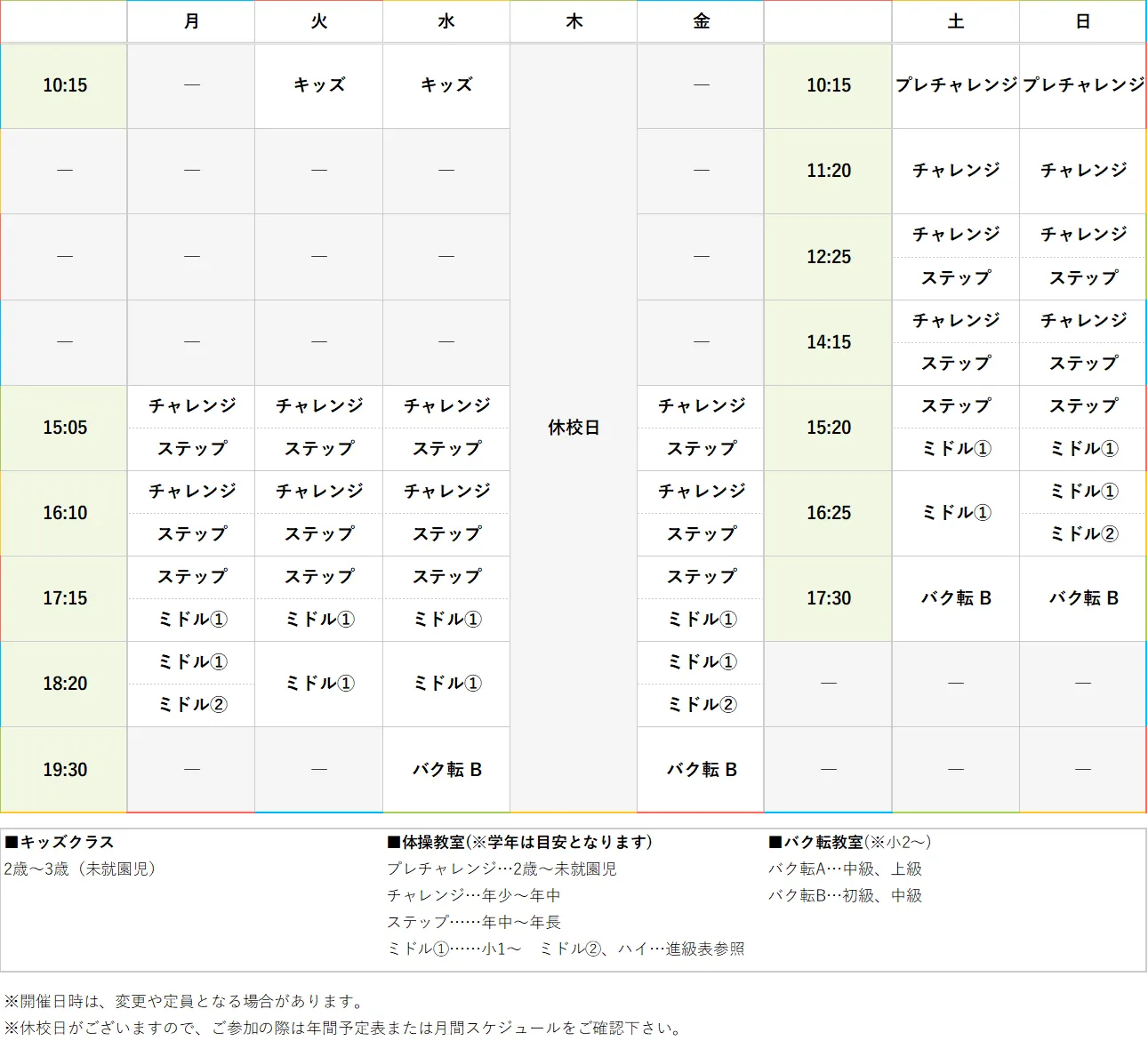Select ミドル① at 日曜 16:25
Image resolution: width=1148 pixels, height=1041 pixels.
tap(1081, 492)
